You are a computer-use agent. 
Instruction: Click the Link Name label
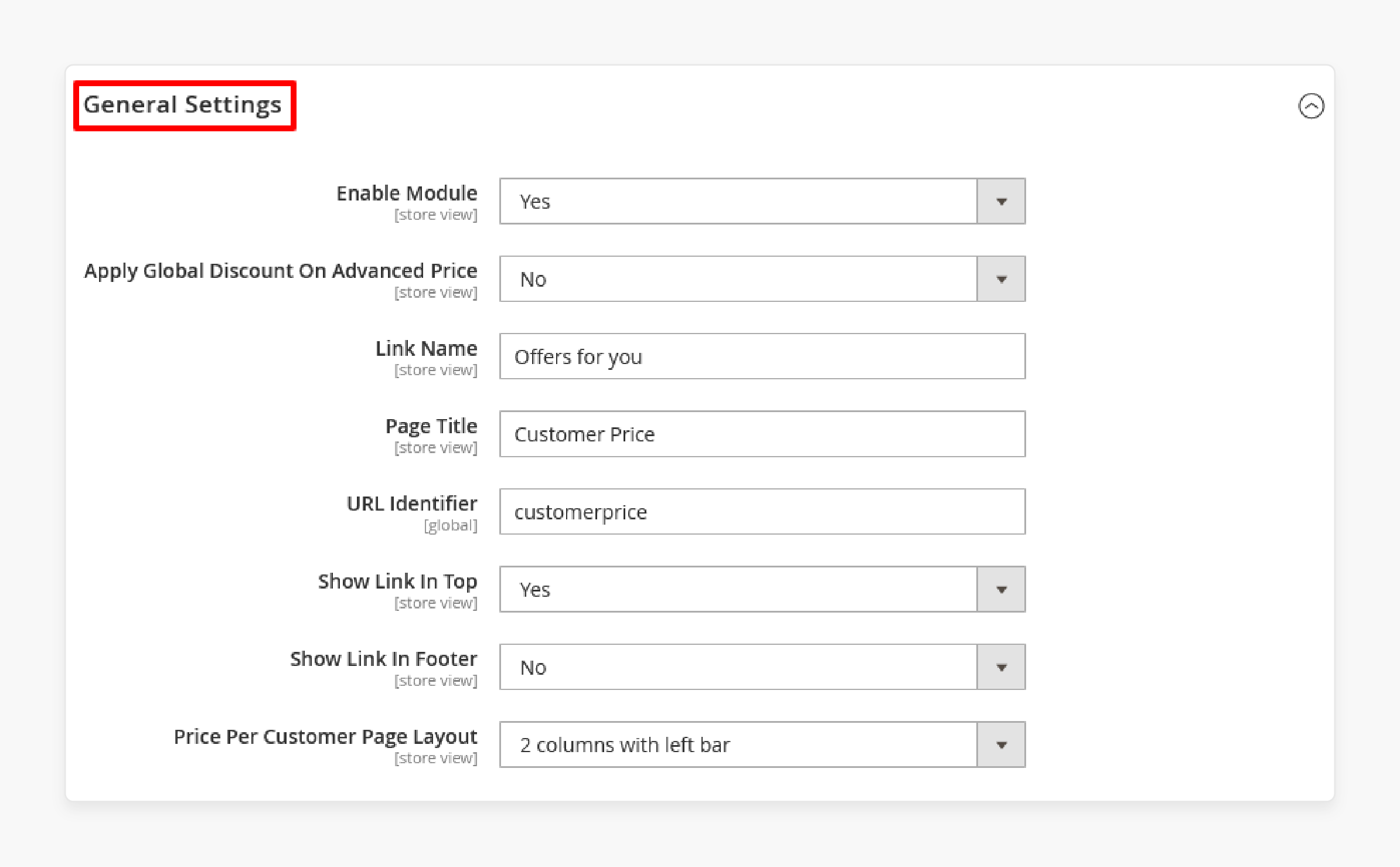[x=427, y=348]
